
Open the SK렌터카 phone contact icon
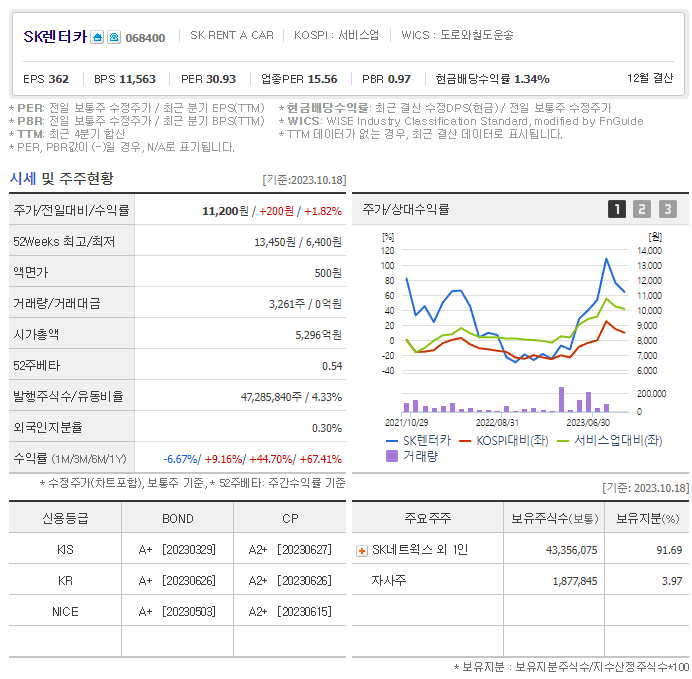tap(114, 37)
